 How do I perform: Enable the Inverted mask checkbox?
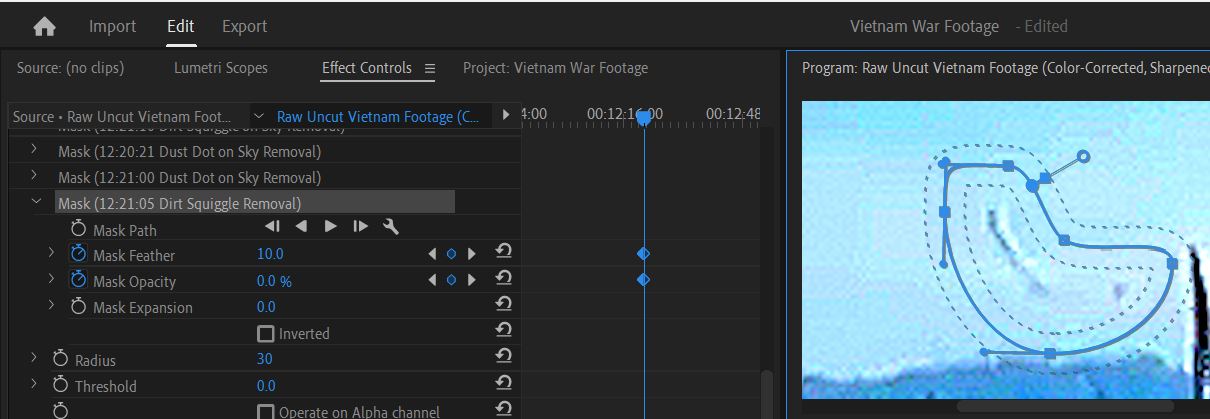point(265,333)
